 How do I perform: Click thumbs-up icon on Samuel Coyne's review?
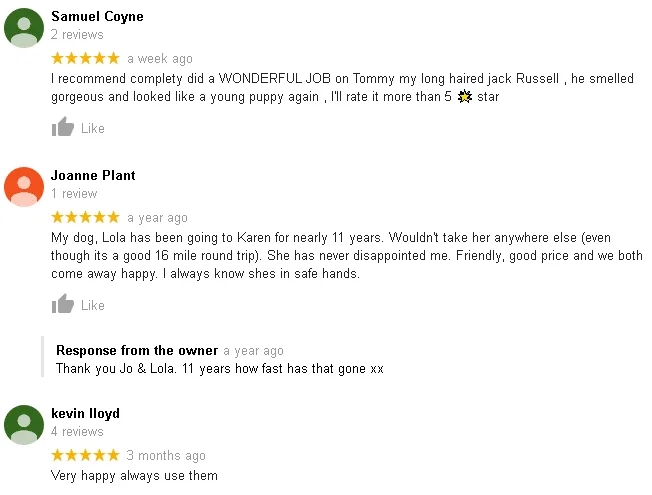[x=63, y=128]
